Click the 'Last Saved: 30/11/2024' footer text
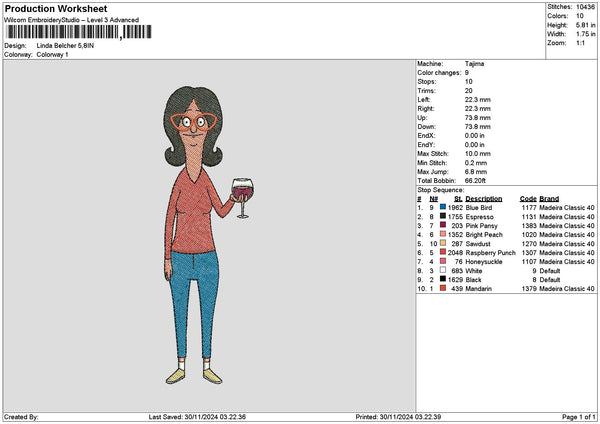Image resolution: width=600 pixels, height=424 pixels. tap(197, 417)
